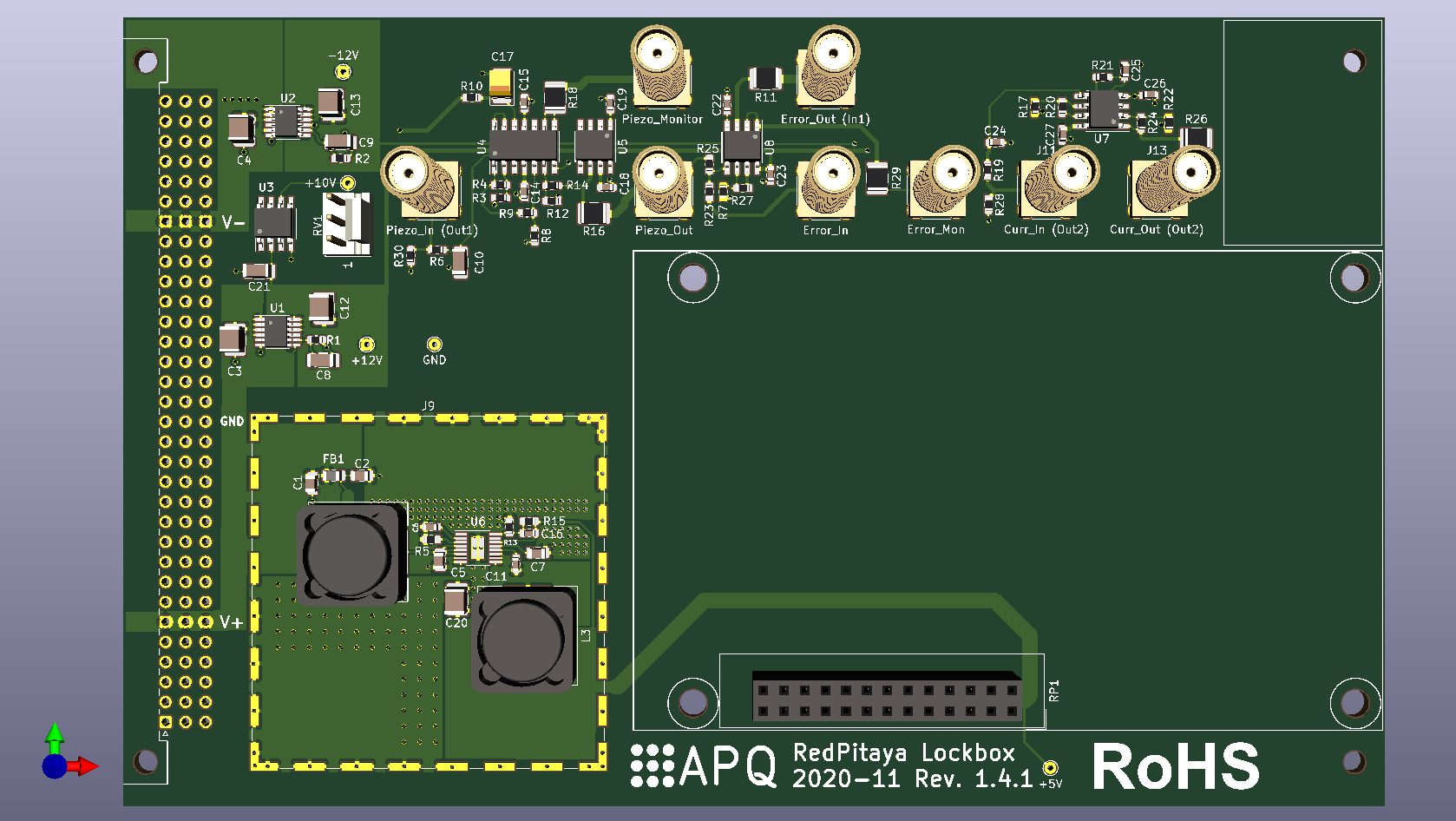The width and height of the screenshot is (1456, 821).
Task: Select the RV1 trimmer potentiometer
Action: (x=347, y=224)
